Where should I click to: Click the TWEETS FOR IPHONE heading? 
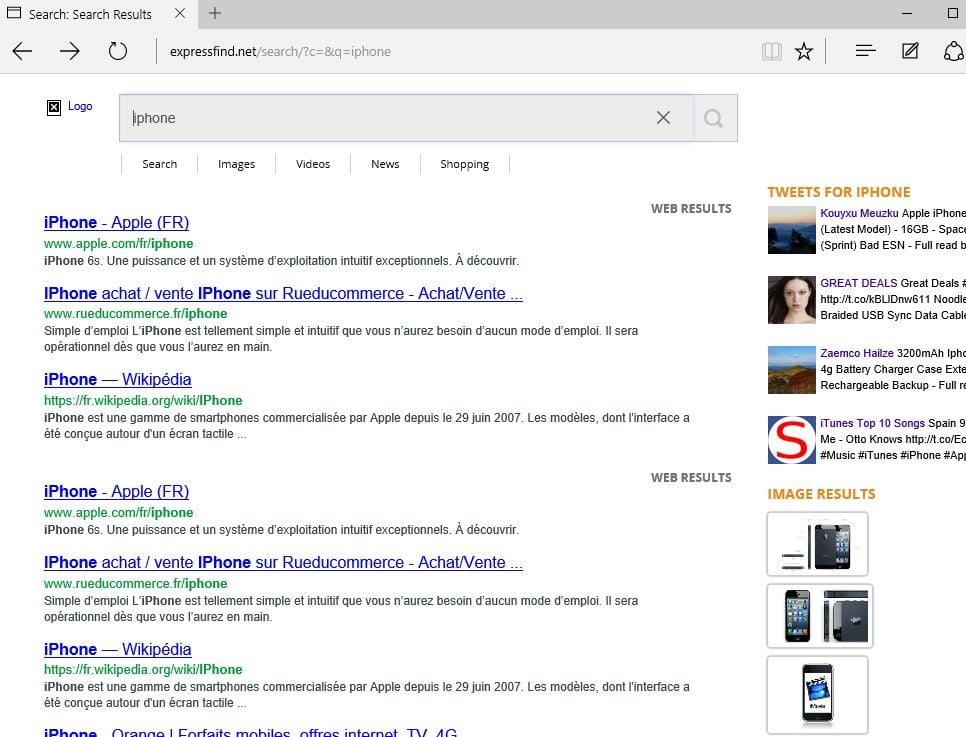[838, 192]
